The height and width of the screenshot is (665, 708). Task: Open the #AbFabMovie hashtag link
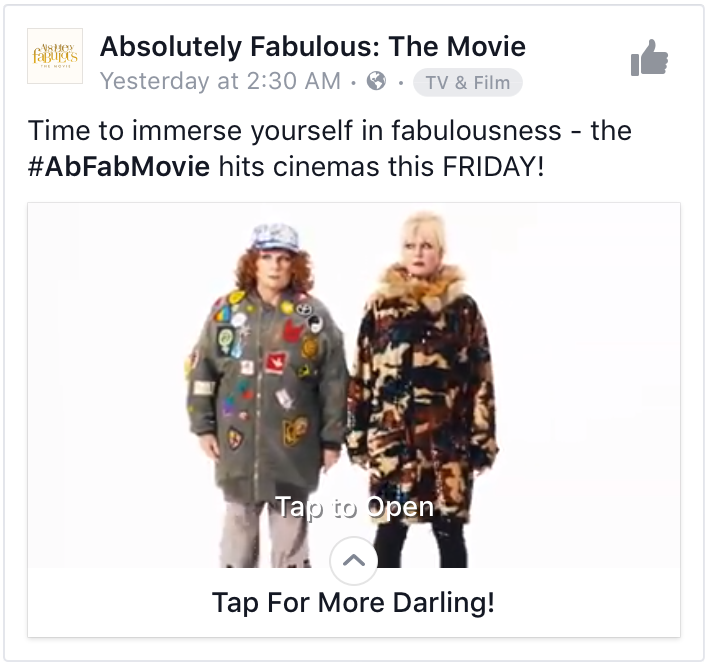click(x=119, y=167)
